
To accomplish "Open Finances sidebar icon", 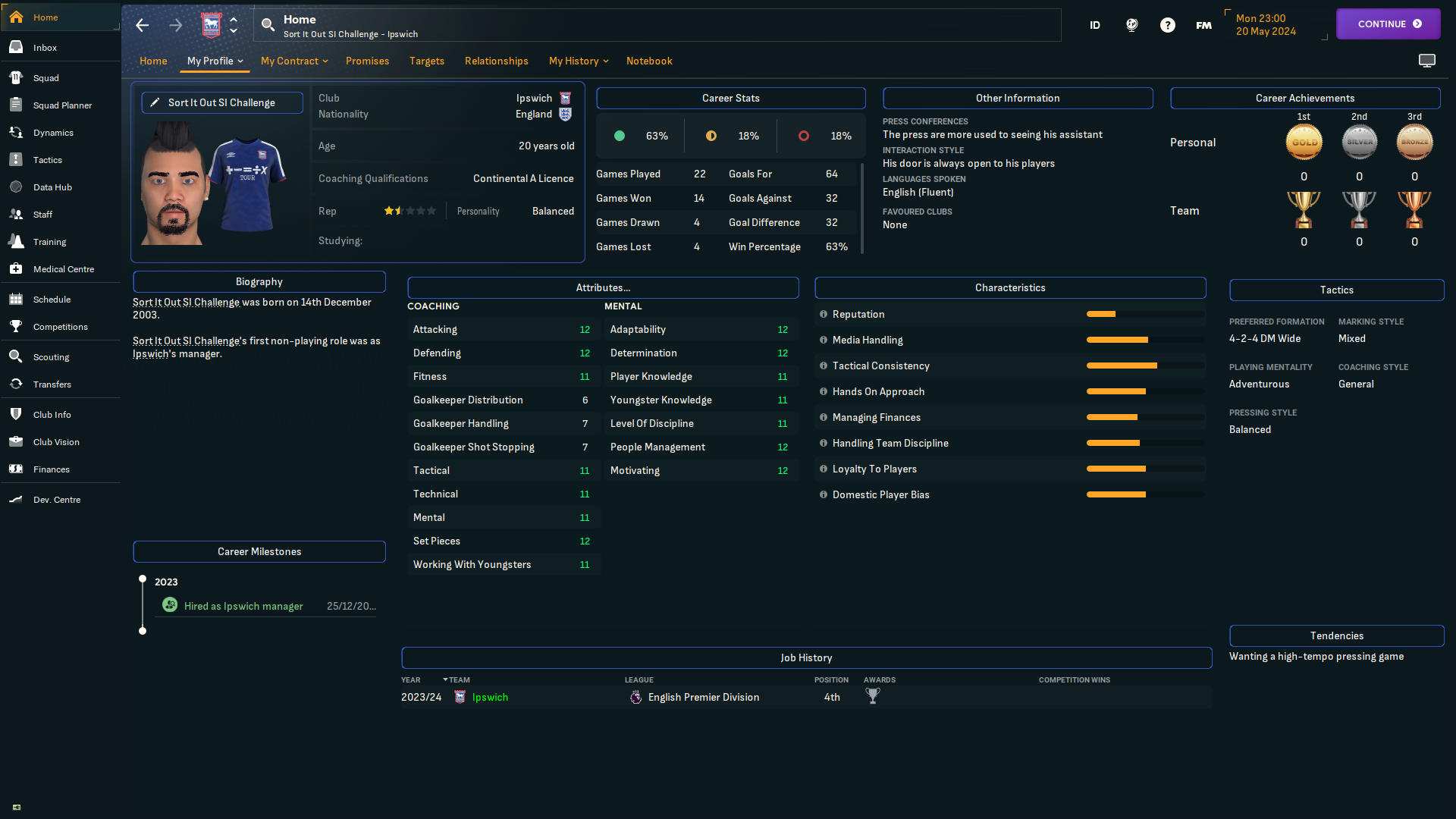I will (x=16, y=469).
